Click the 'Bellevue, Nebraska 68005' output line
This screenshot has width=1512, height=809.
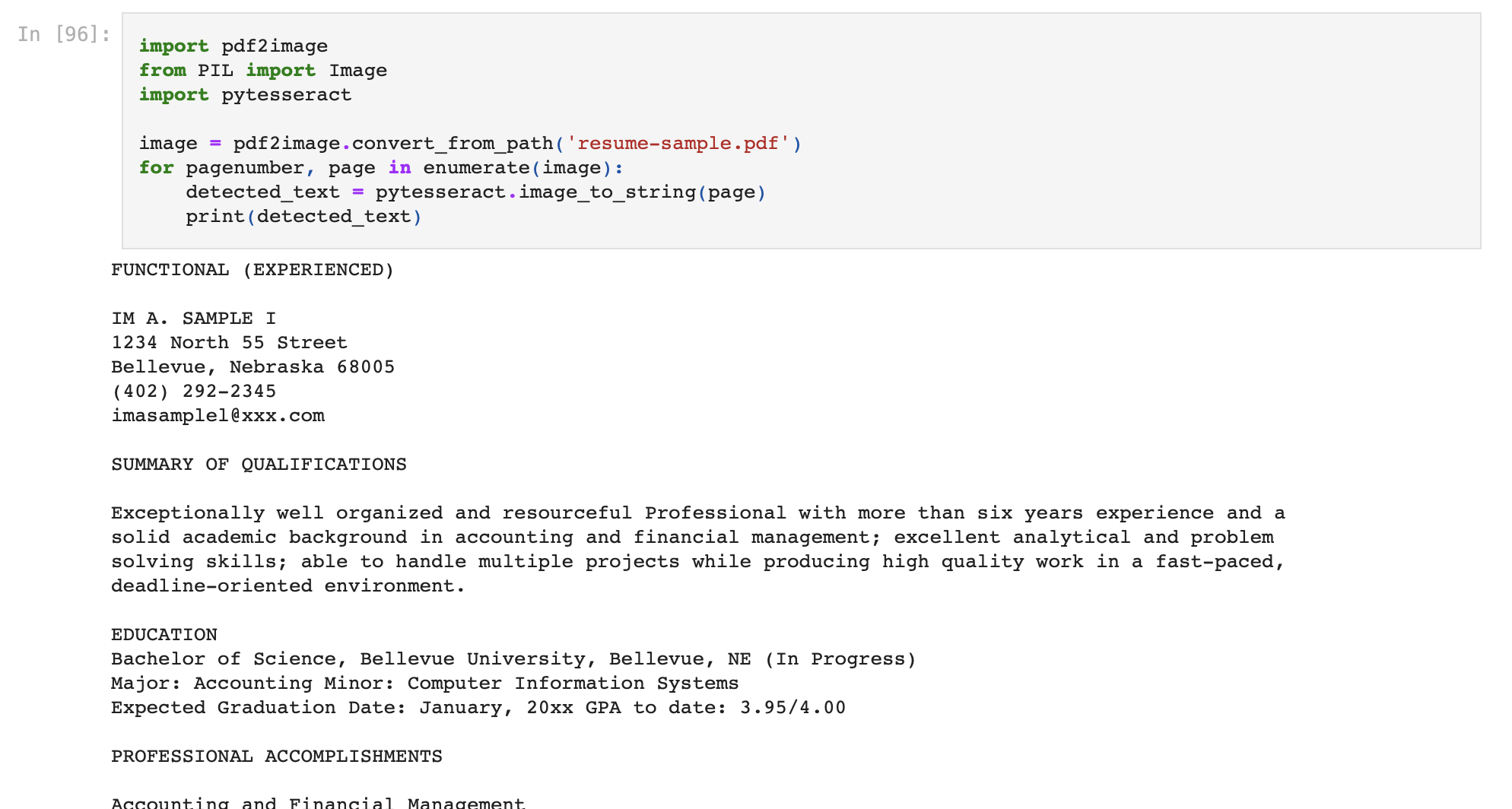(253, 367)
